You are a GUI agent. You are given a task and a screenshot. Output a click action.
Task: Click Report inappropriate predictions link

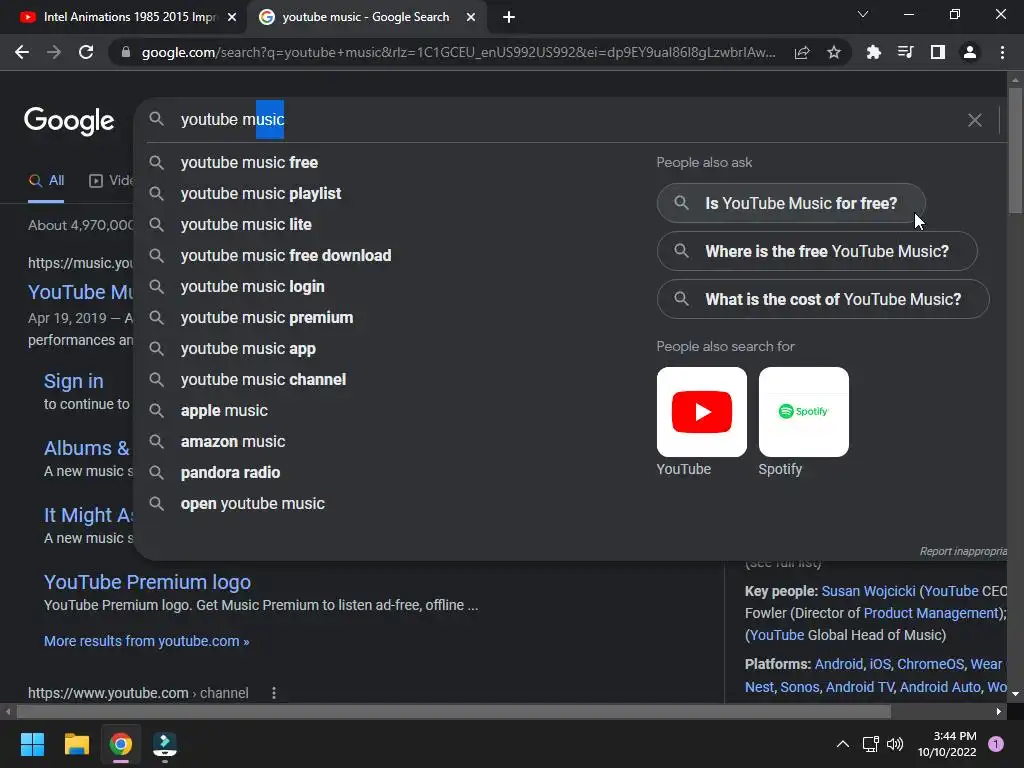coord(963,552)
